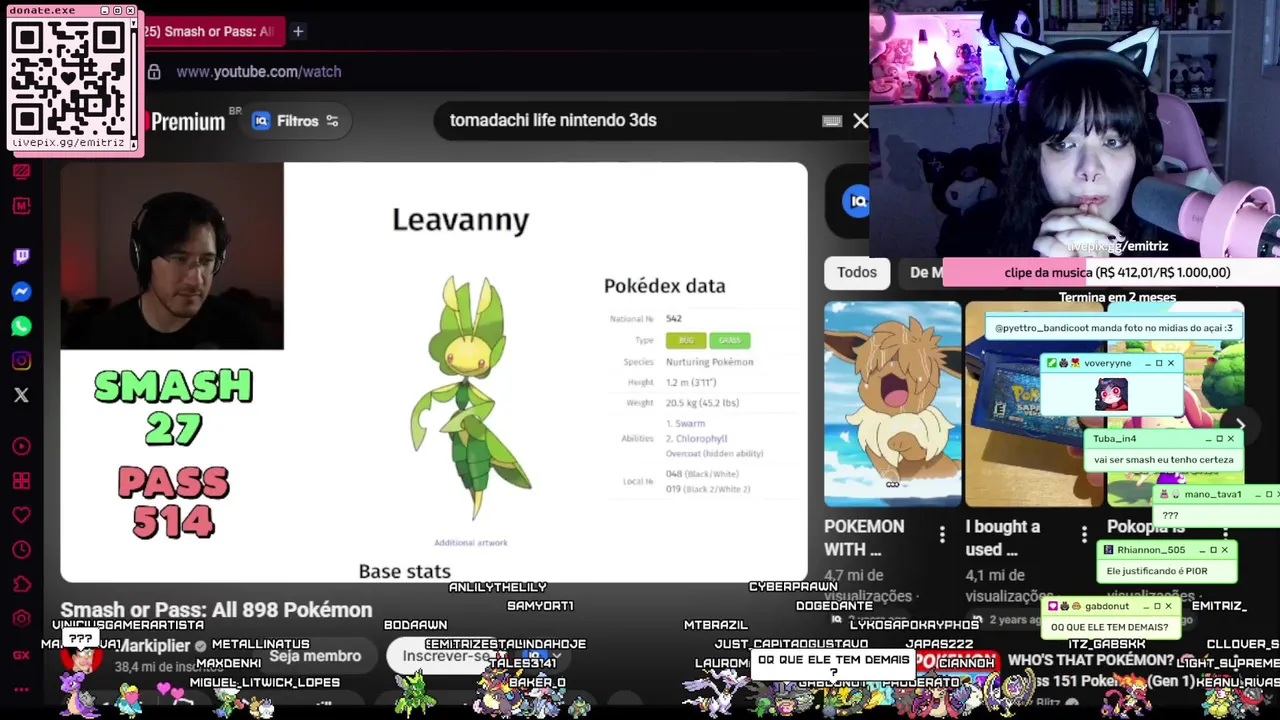Click the 'Smash or Pass: All 898 Pokémon' title
The height and width of the screenshot is (720, 1280).
216,610
